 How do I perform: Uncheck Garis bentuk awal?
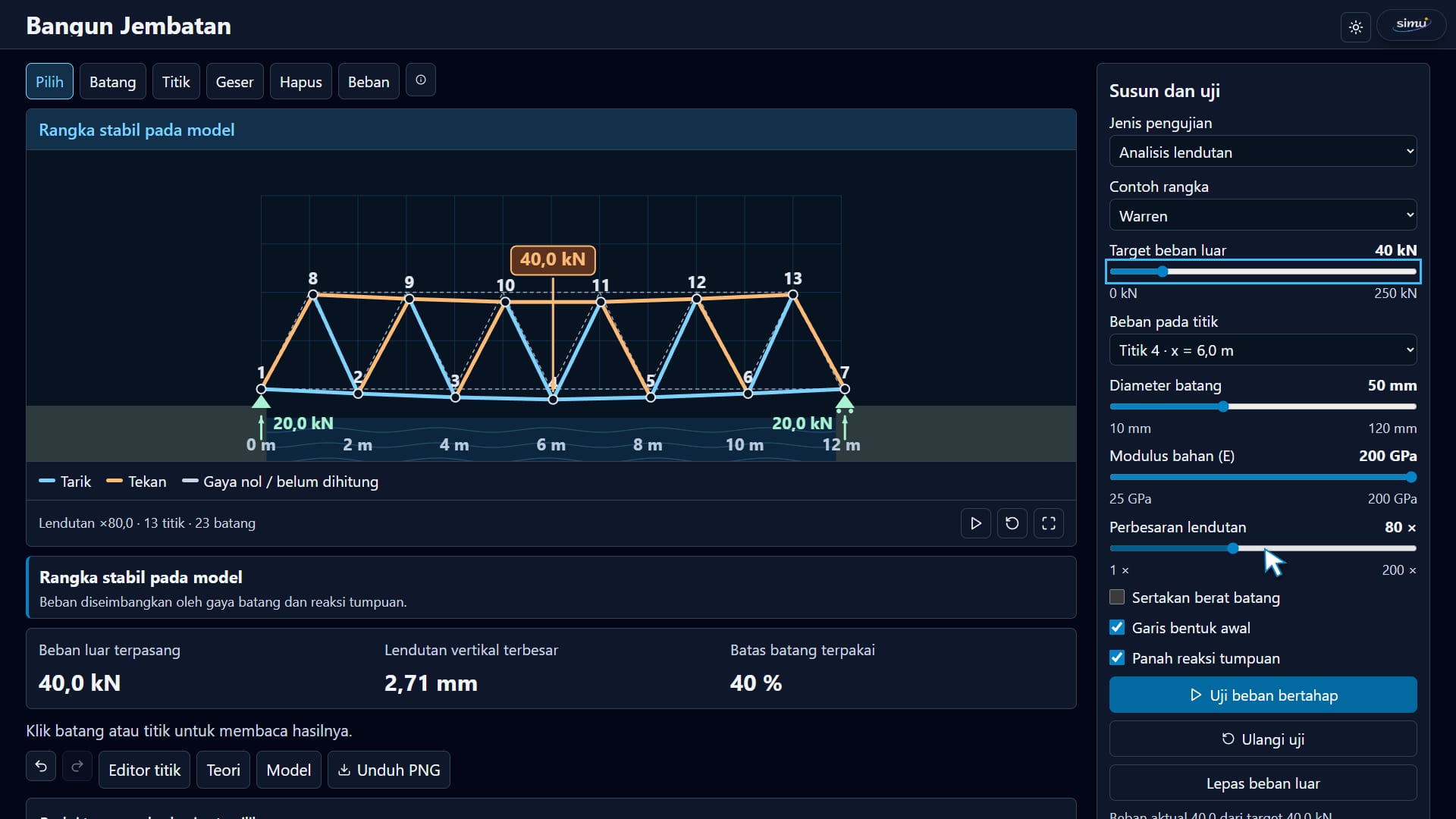[1117, 627]
